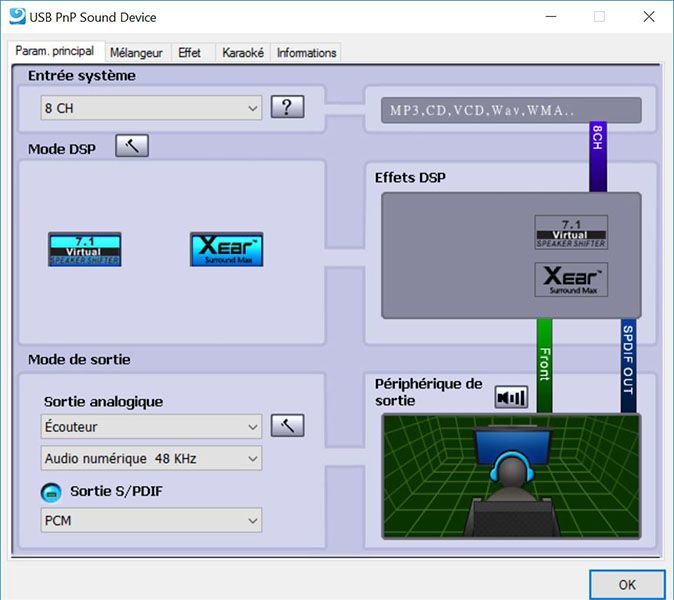The image size is (674, 600).
Task: Expand the Audio numérique 48 KHz dropdown
Action: click(152, 459)
